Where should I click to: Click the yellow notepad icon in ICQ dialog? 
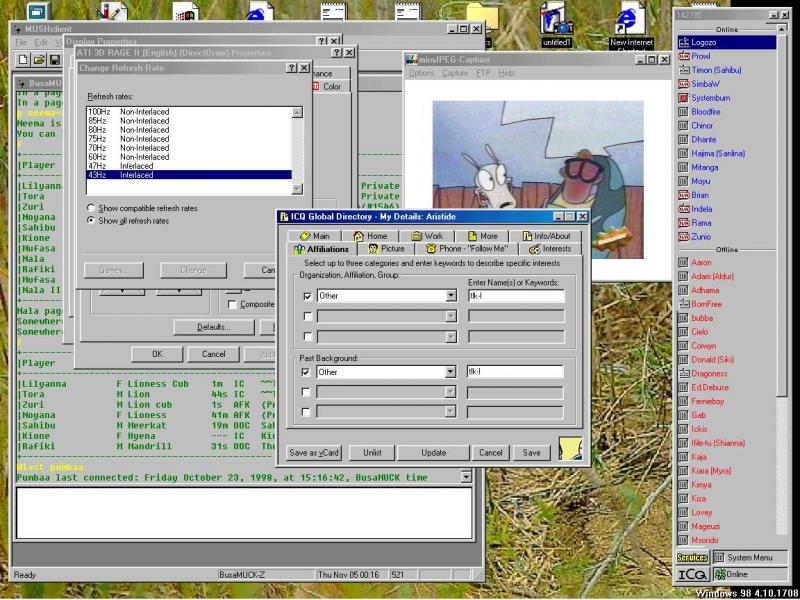[571, 450]
